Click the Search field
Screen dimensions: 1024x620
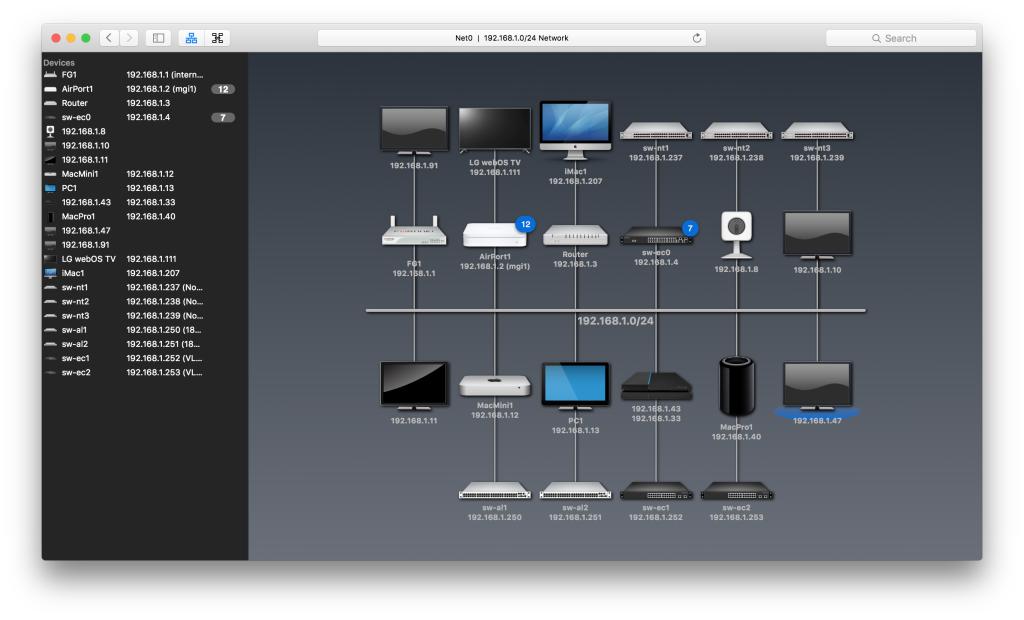click(900, 38)
